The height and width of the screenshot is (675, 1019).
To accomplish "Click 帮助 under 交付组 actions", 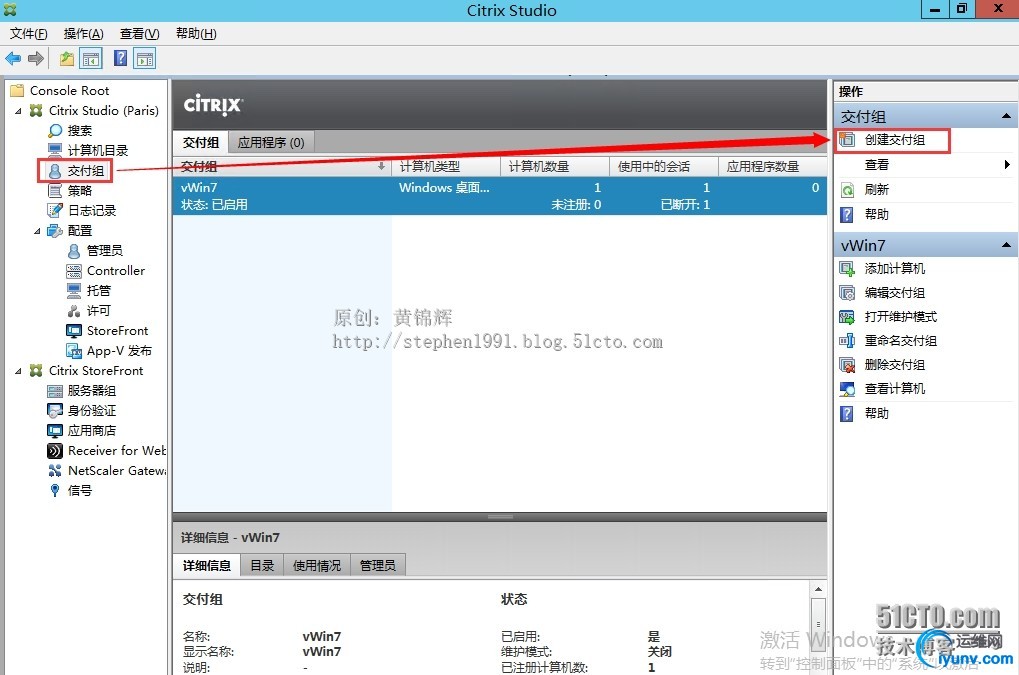I will pyautogui.click(x=876, y=214).
